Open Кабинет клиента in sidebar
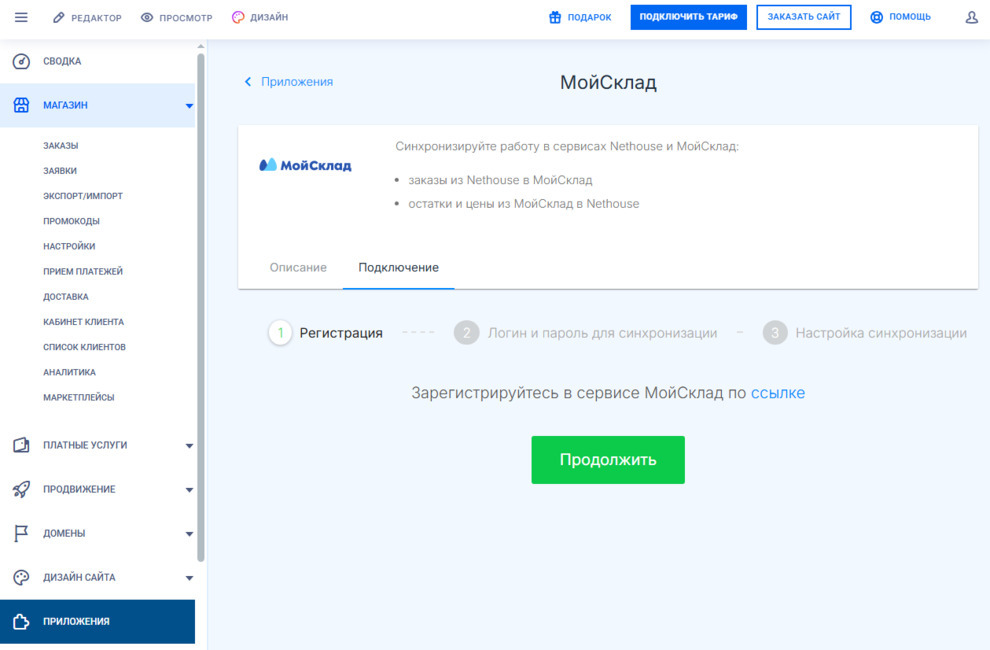990x650 pixels. pyautogui.click(x=83, y=322)
